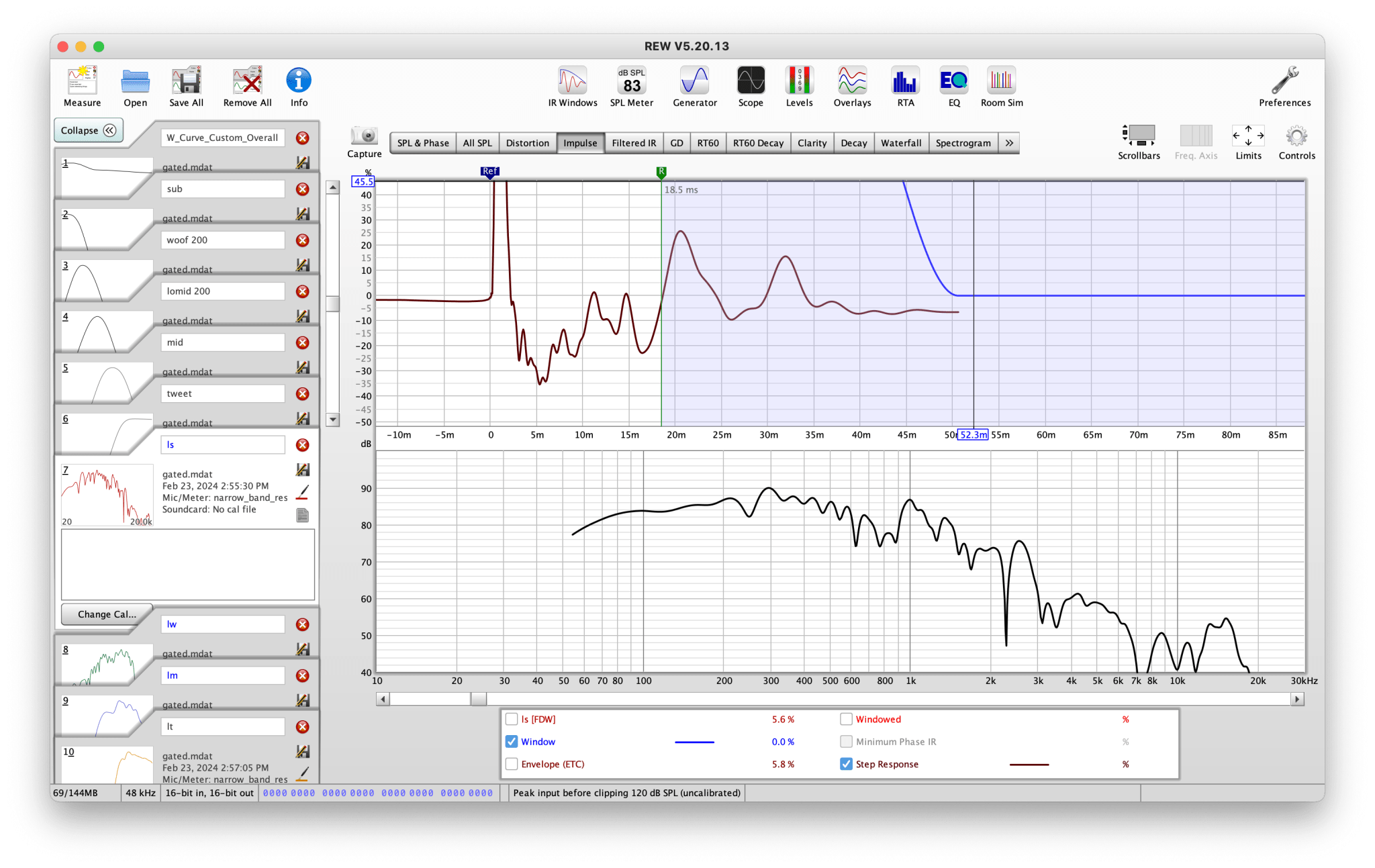Enable the ls [FDW] trace checkbox
The width and height of the screenshot is (1375, 868).
point(512,719)
